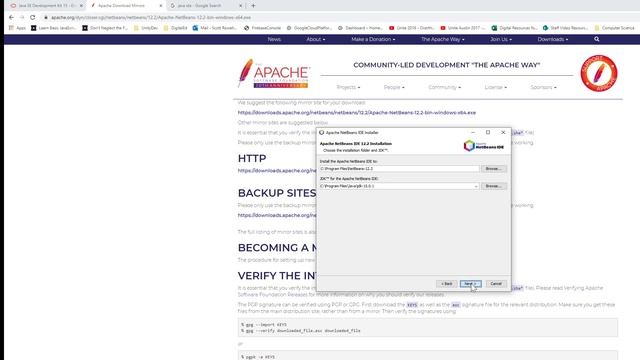The width and height of the screenshot is (640, 360).
Task: Browse for the JDK folder
Action: [493, 186]
